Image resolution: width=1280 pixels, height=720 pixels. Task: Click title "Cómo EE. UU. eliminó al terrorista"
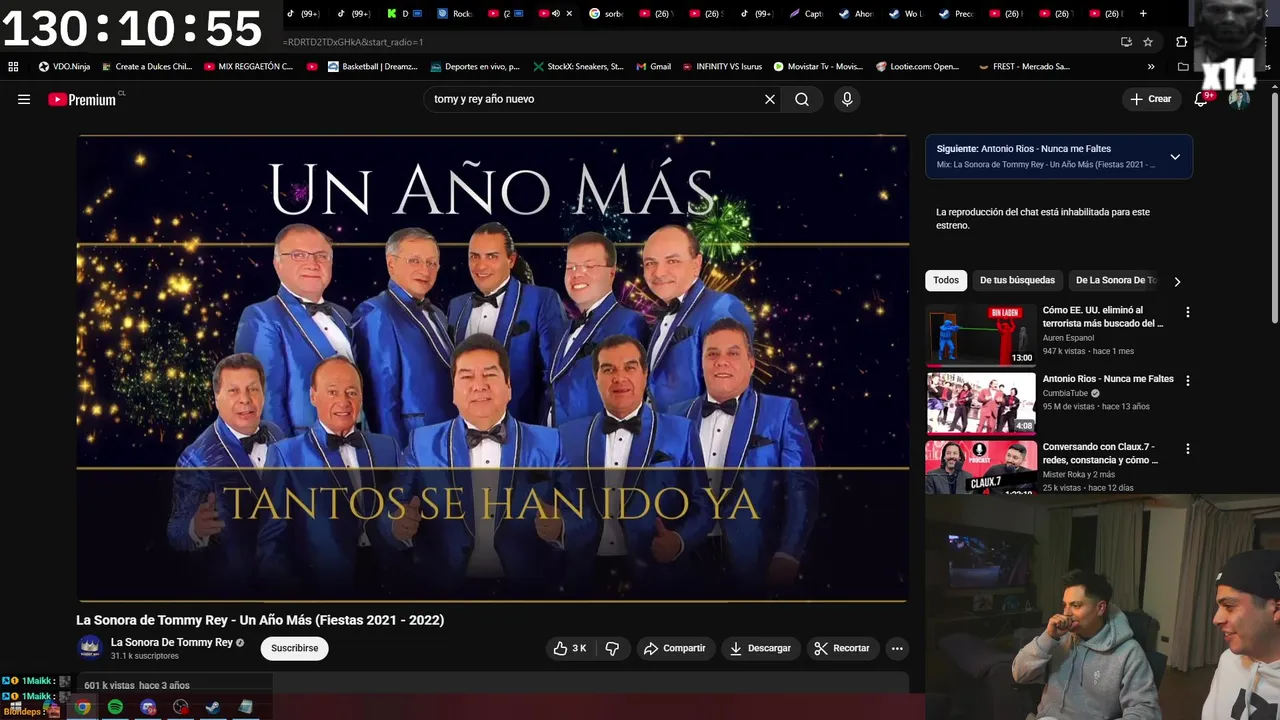1103,317
